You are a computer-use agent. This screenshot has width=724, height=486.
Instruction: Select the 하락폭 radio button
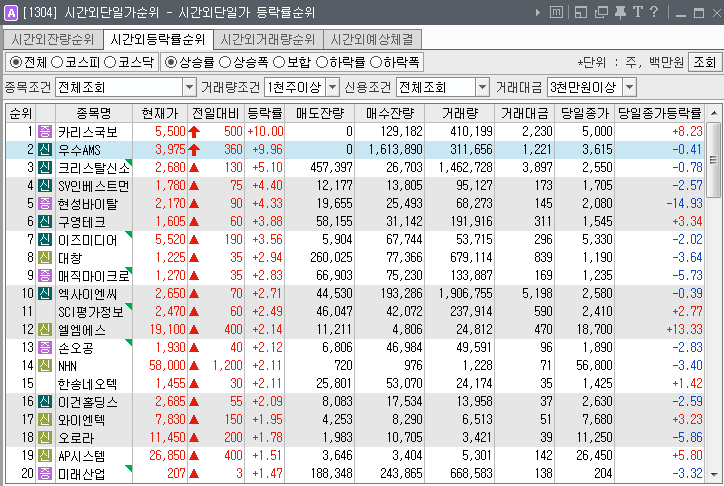(x=376, y=62)
